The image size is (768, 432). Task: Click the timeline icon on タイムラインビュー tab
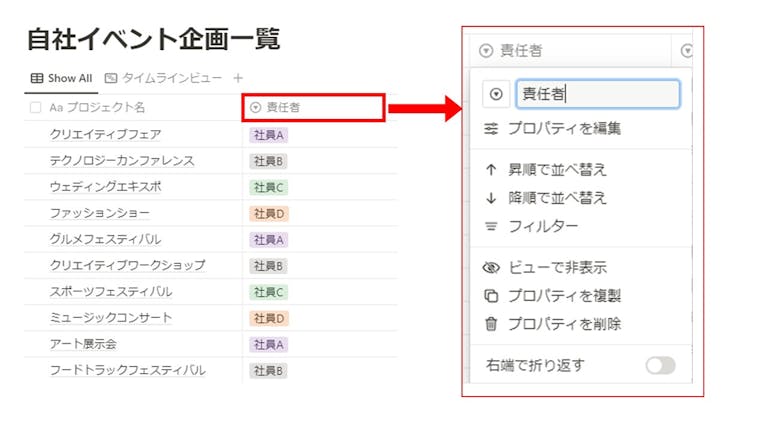pyautogui.click(x=111, y=78)
